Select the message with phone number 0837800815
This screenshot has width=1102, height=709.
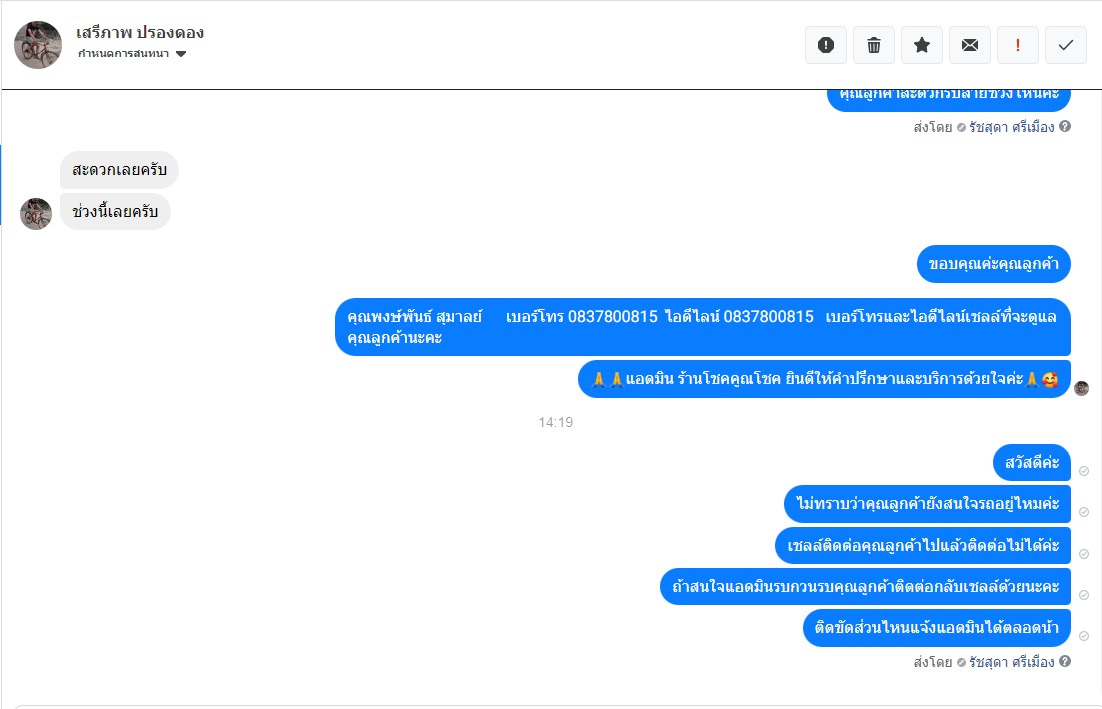[703, 327]
